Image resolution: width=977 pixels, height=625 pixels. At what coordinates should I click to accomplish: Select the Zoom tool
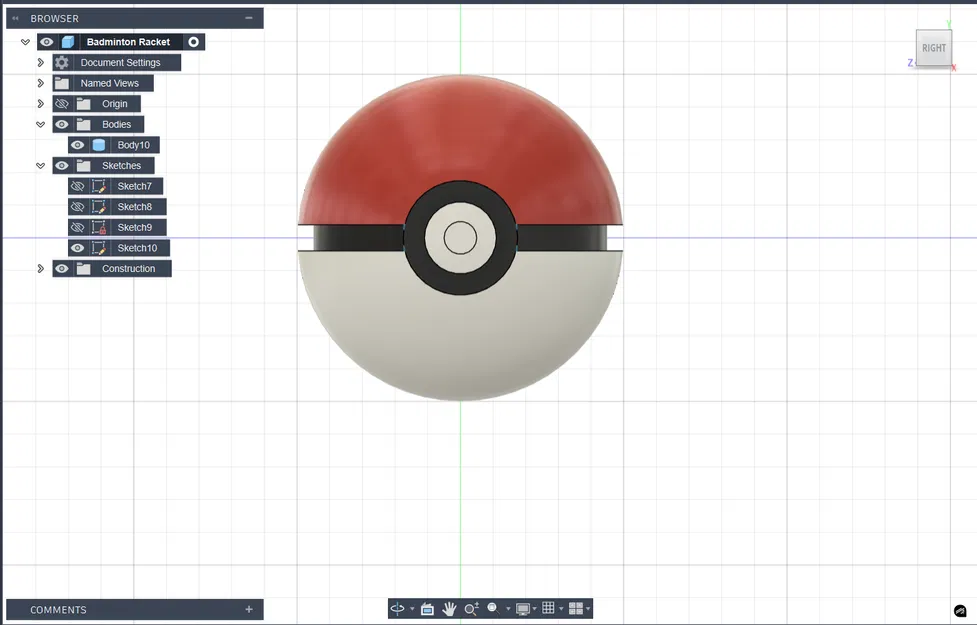pyautogui.click(x=471, y=609)
